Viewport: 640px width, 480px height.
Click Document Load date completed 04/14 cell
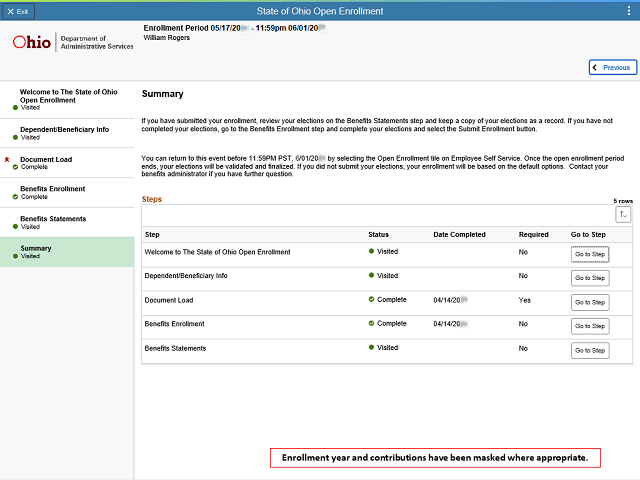coord(450,300)
